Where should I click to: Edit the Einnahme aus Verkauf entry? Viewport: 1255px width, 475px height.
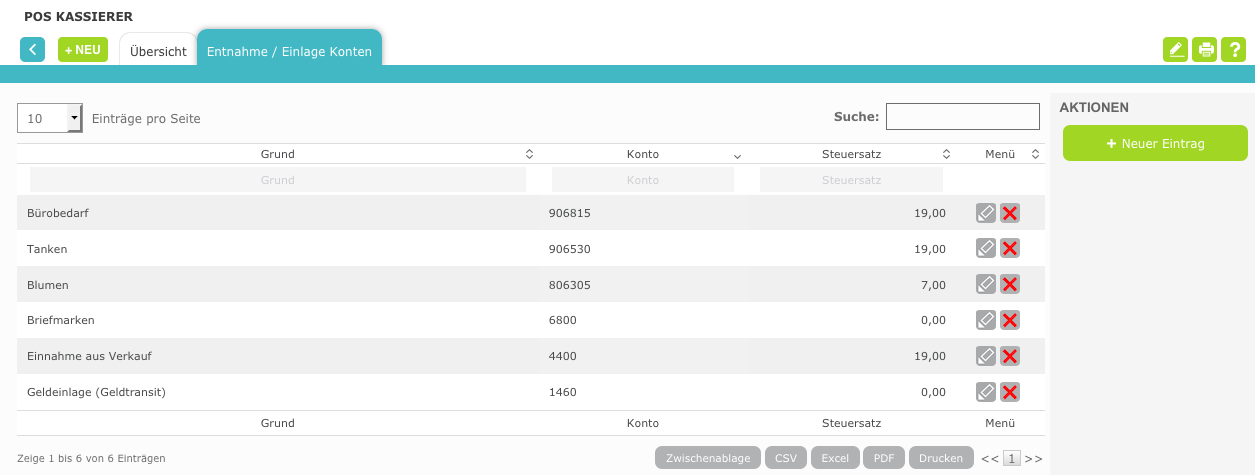pos(986,356)
